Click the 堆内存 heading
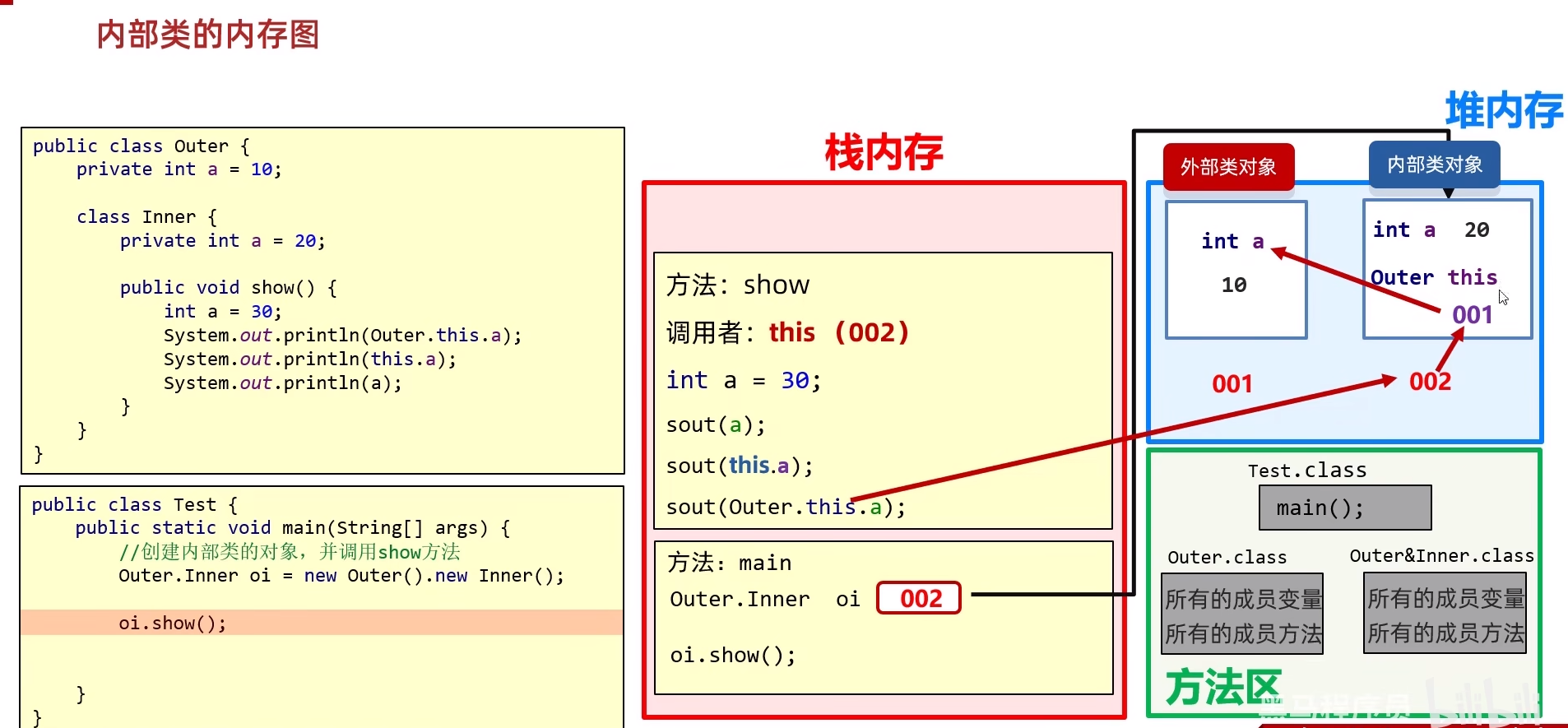The height and width of the screenshot is (728, 1568). pyautogui.click(x=1504, y=110)
